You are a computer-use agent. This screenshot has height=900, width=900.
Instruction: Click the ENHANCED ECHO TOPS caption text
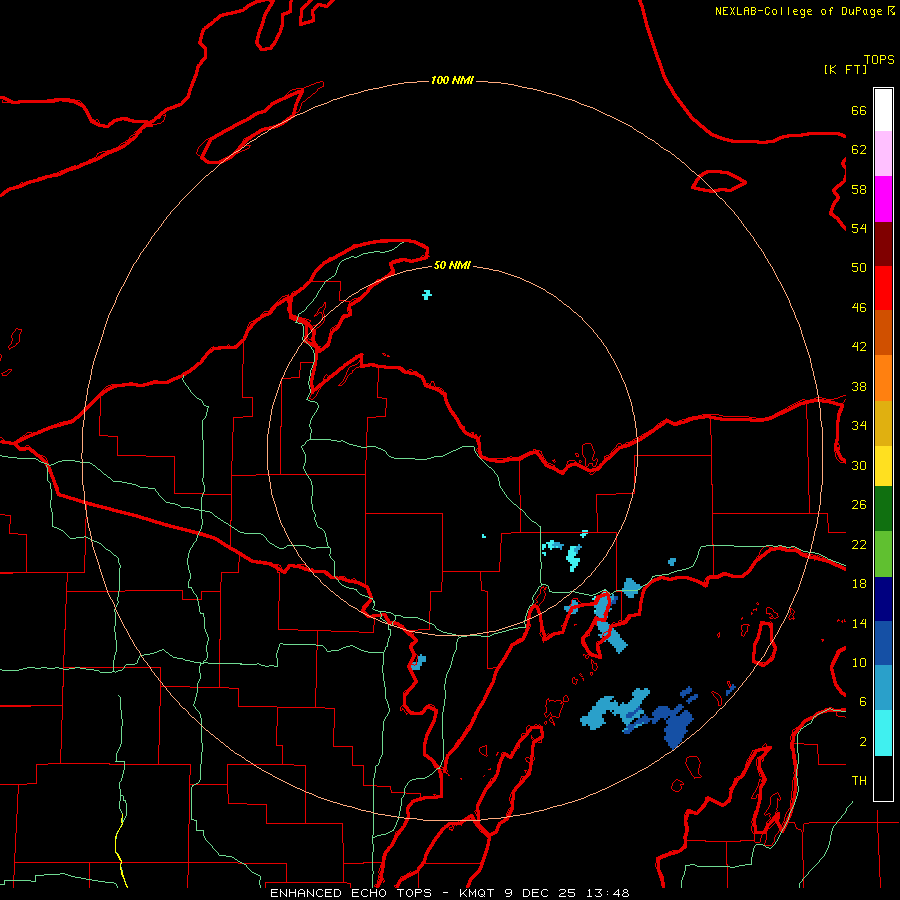pos(351,893)
